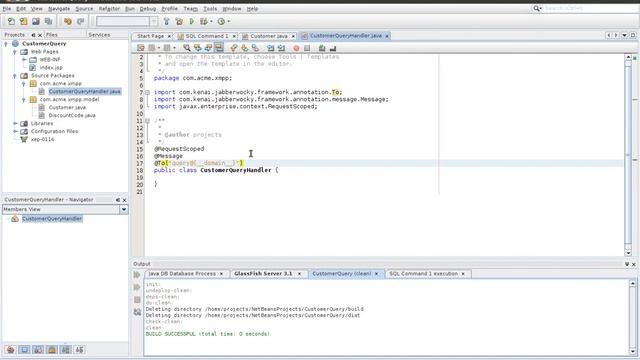Collapse the Source Packages node

pos(15,76)
